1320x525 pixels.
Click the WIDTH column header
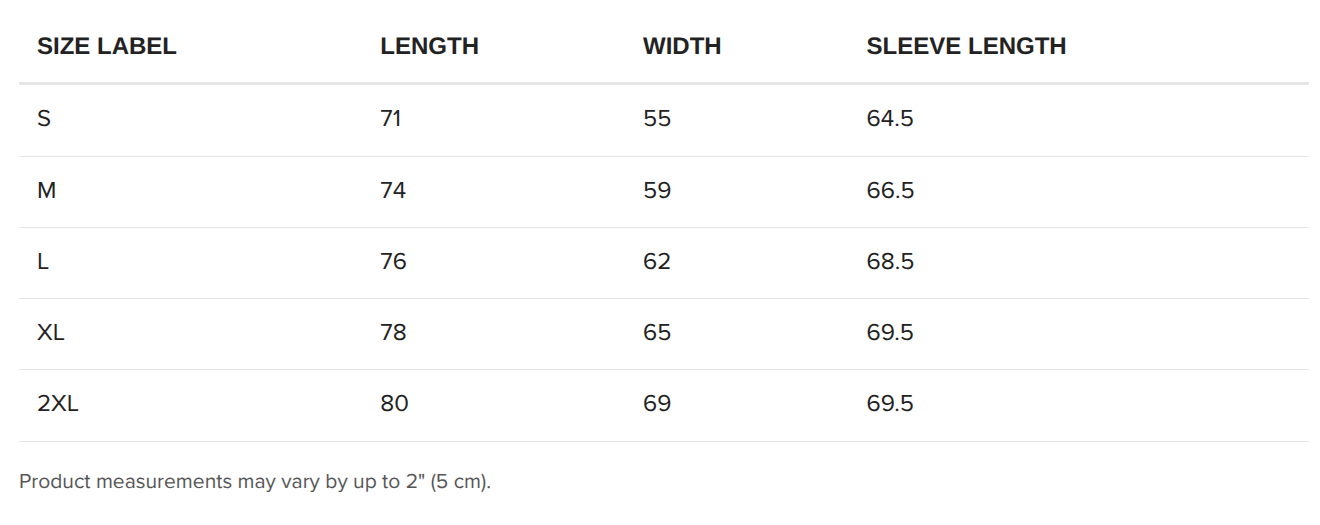click(x=682, y=46)
